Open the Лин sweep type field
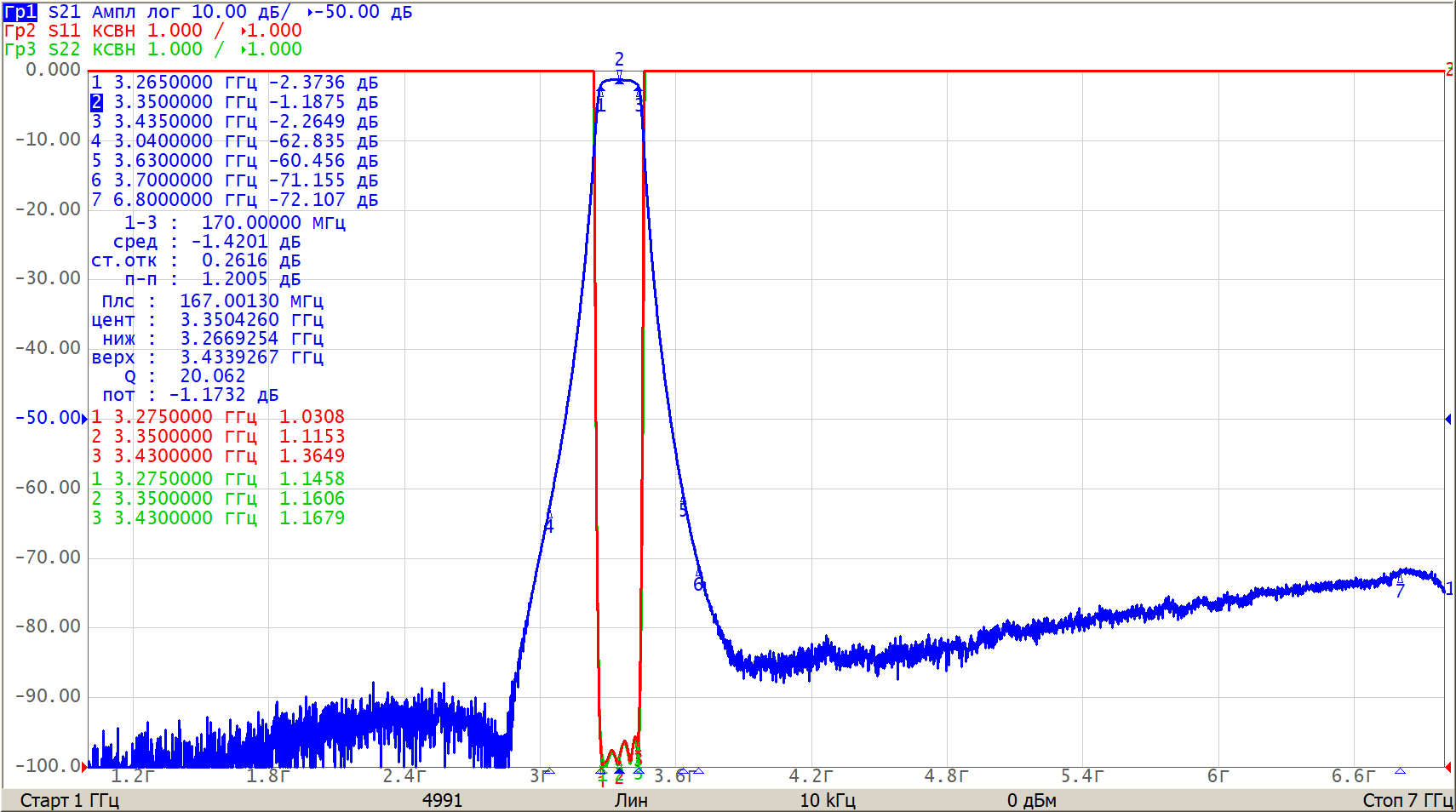 coord(631,800)
